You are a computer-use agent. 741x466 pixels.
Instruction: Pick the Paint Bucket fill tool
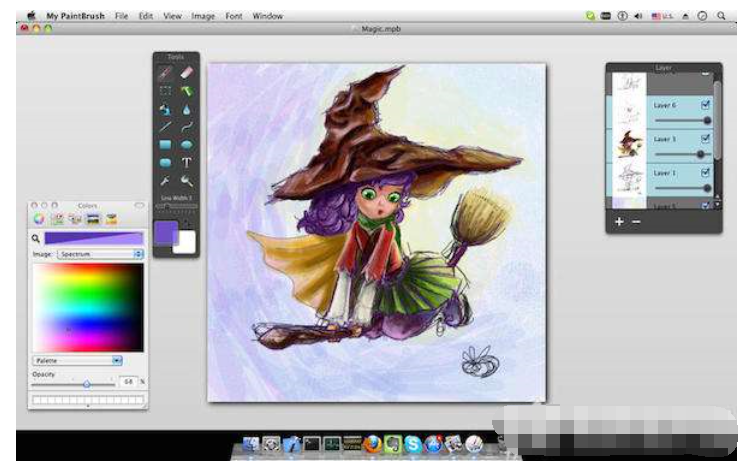click(164, 110)
